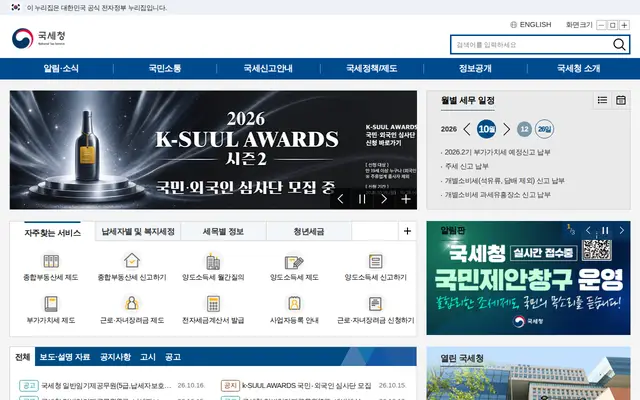640x400 pixels.
Task: Open 국세청 일반임기제공무원 공고 notice
Action: (x=106, y=385)
